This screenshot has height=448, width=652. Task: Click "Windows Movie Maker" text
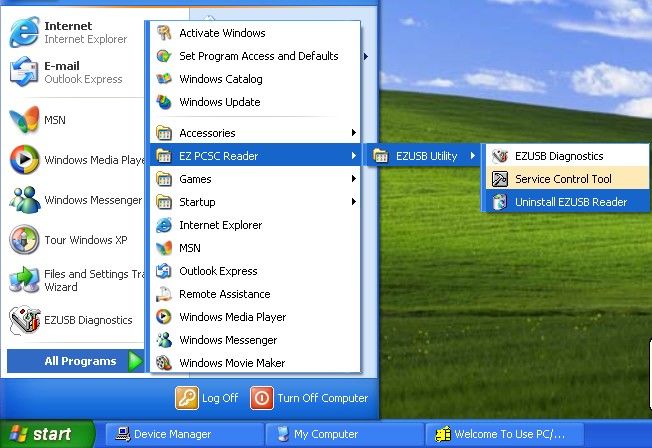[x=232, y=363]
